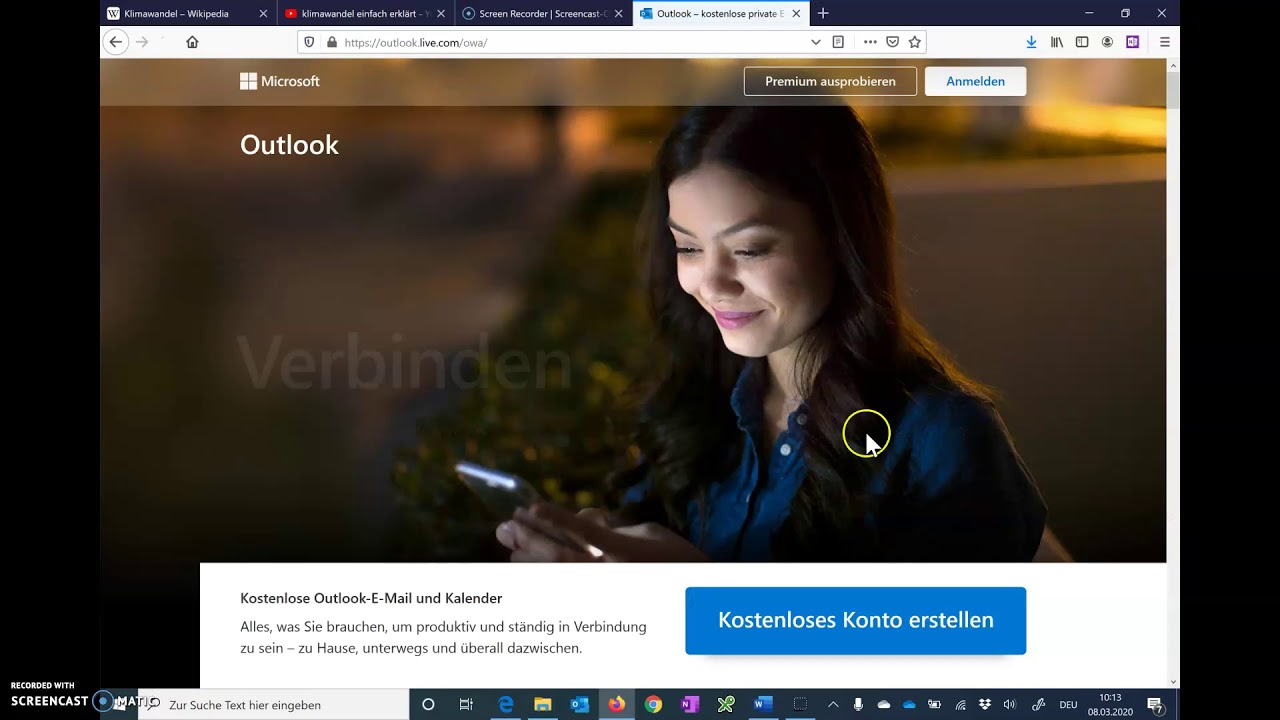Viewport: 1280px width, 720px height.
Task: Open blue OneDrive cloud tray icon
Action: (909, 705)
